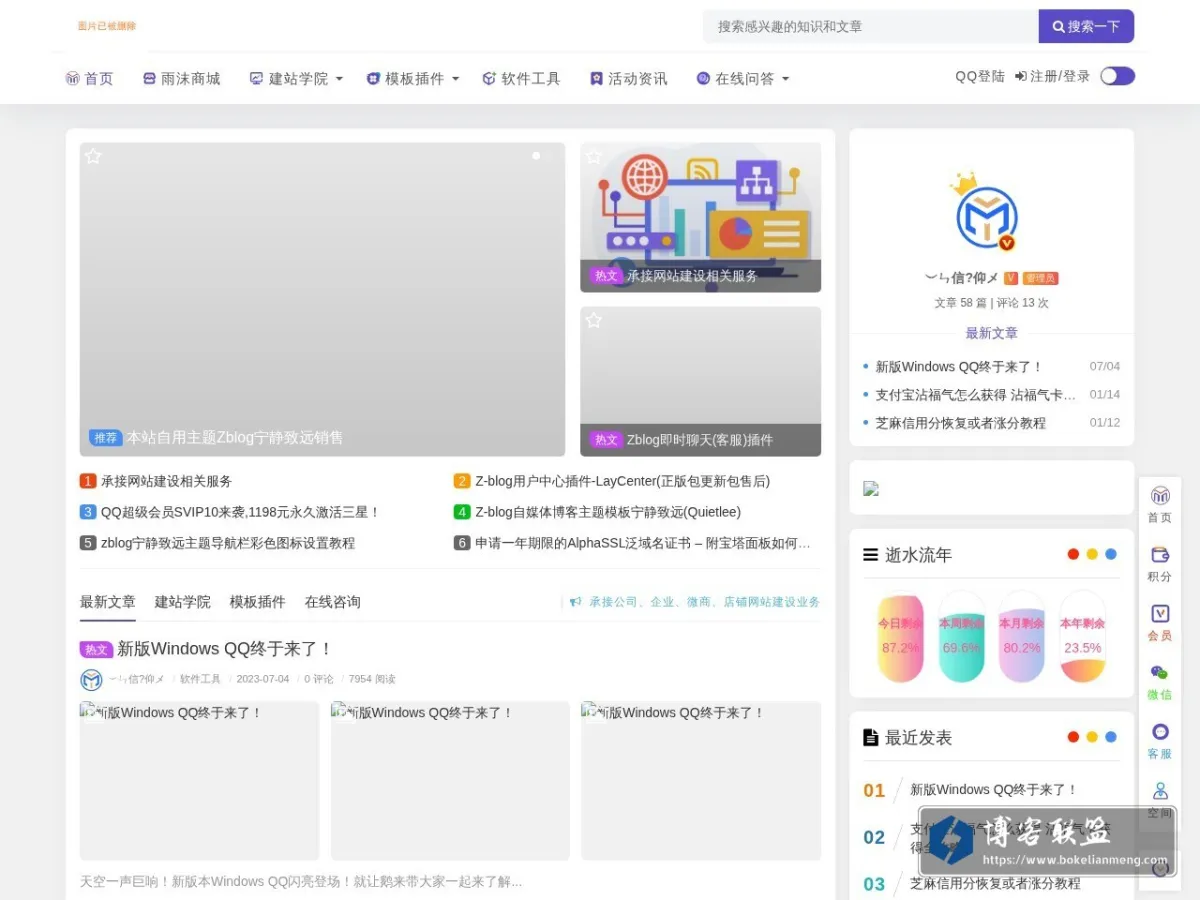Click first thumbnail of 新版Windows QQ article
Image resolution: width=1200 pixels, height=900 pixels.
click(x=199, y=781)
